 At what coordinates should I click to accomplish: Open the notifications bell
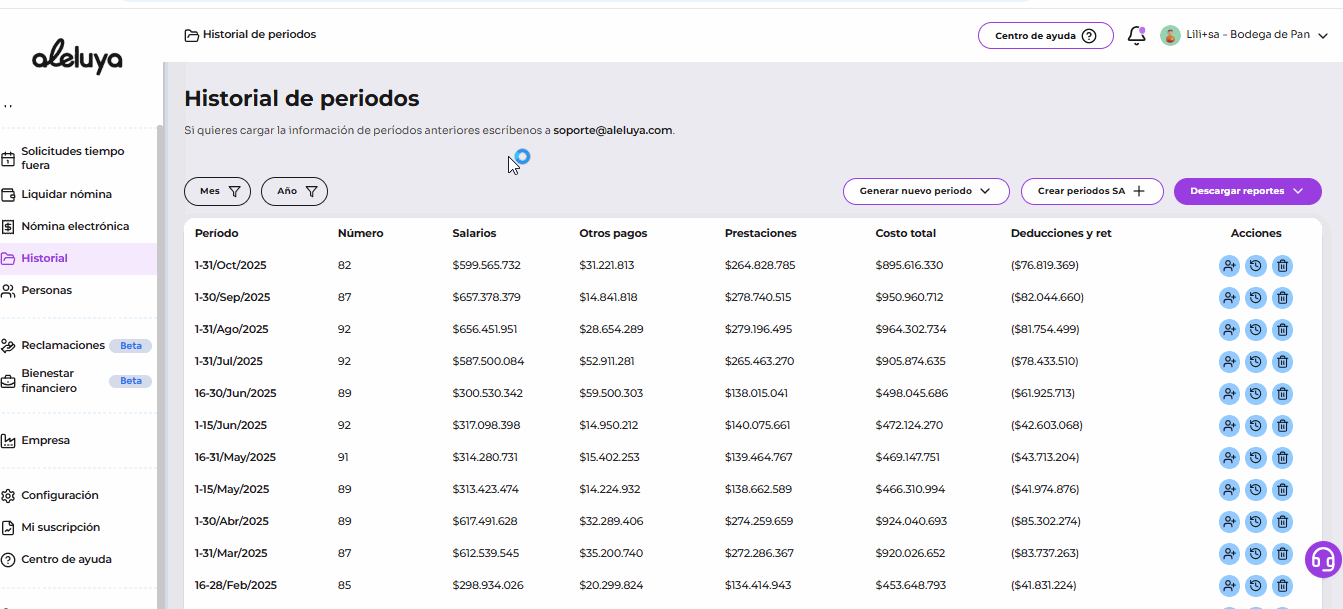[1136, 36]
